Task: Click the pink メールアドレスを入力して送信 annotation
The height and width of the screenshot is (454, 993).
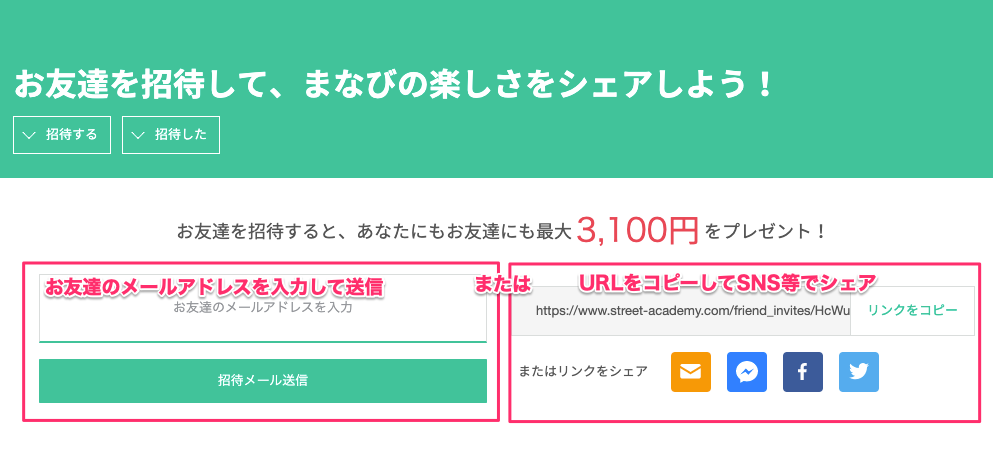Action: (x=214, y=287)
